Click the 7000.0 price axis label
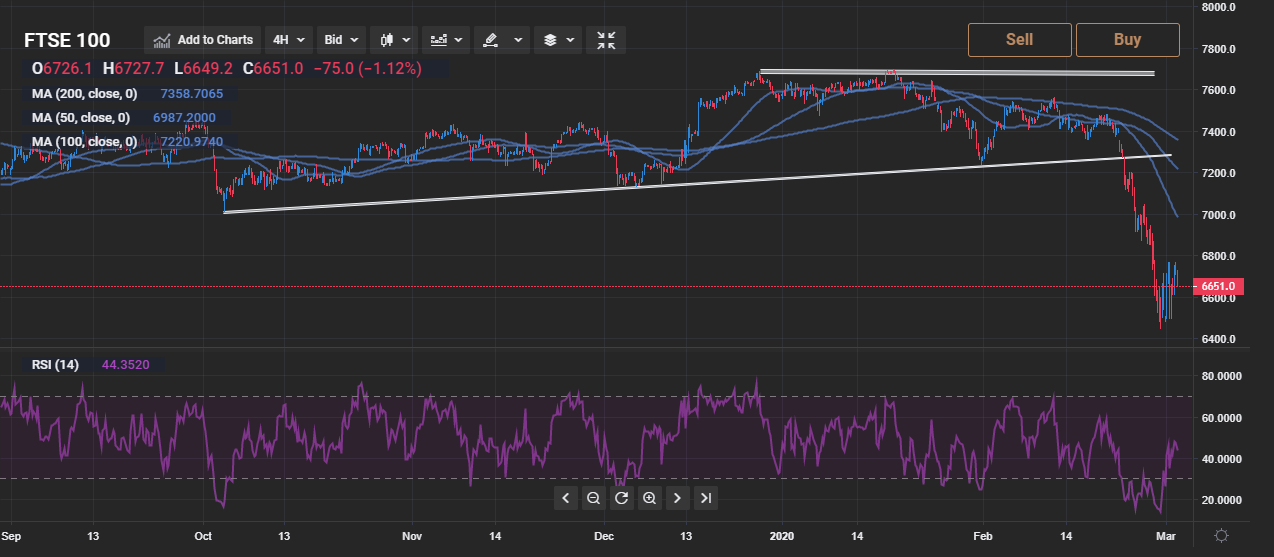1274x557 pixels. coord(1218,215)
